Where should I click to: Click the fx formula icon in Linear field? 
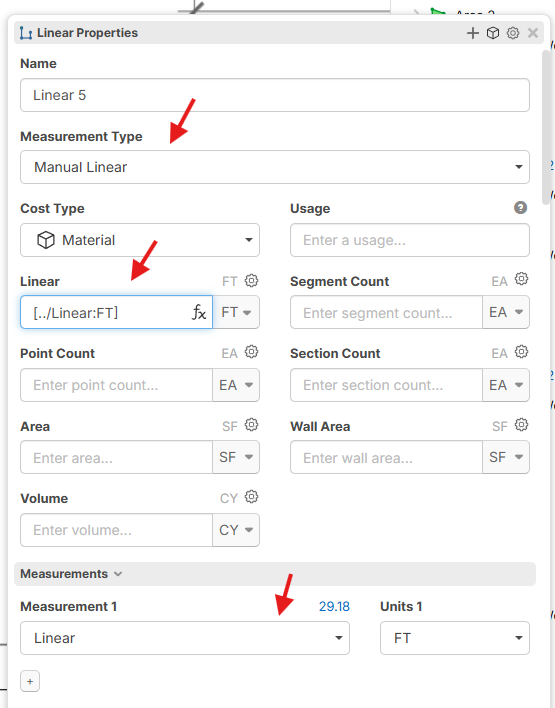click(x=199, y=312)
